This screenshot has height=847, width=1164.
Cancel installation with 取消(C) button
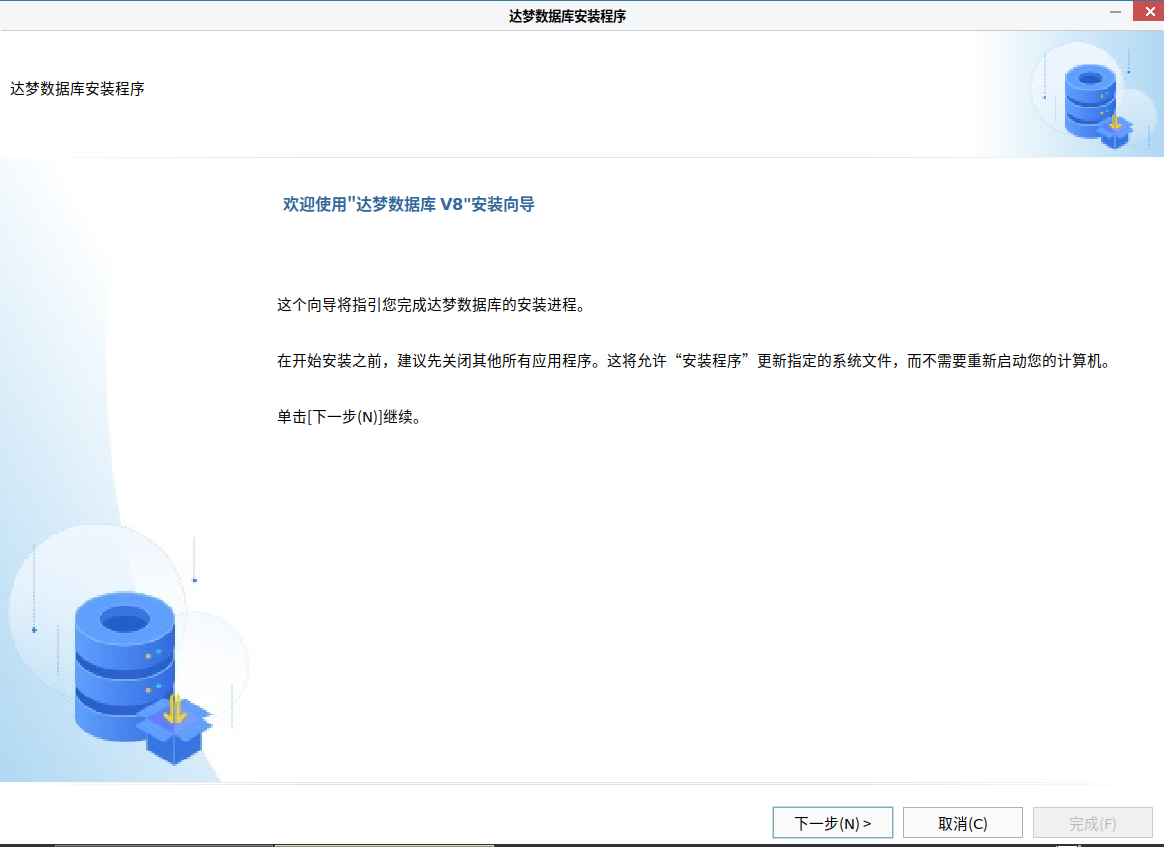[x=963, y=823]
